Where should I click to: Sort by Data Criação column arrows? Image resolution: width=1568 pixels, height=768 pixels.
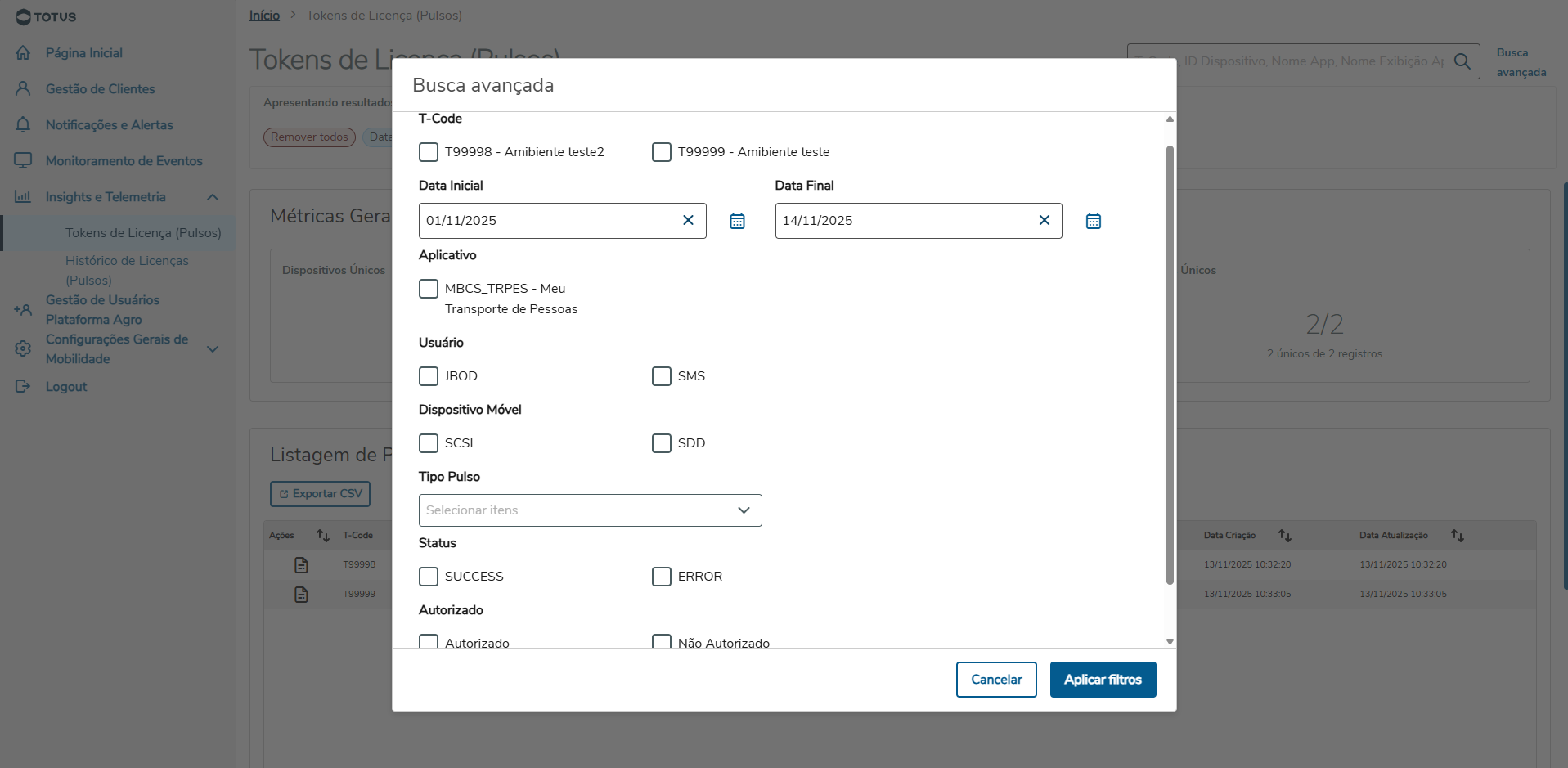click(1285, 536)
